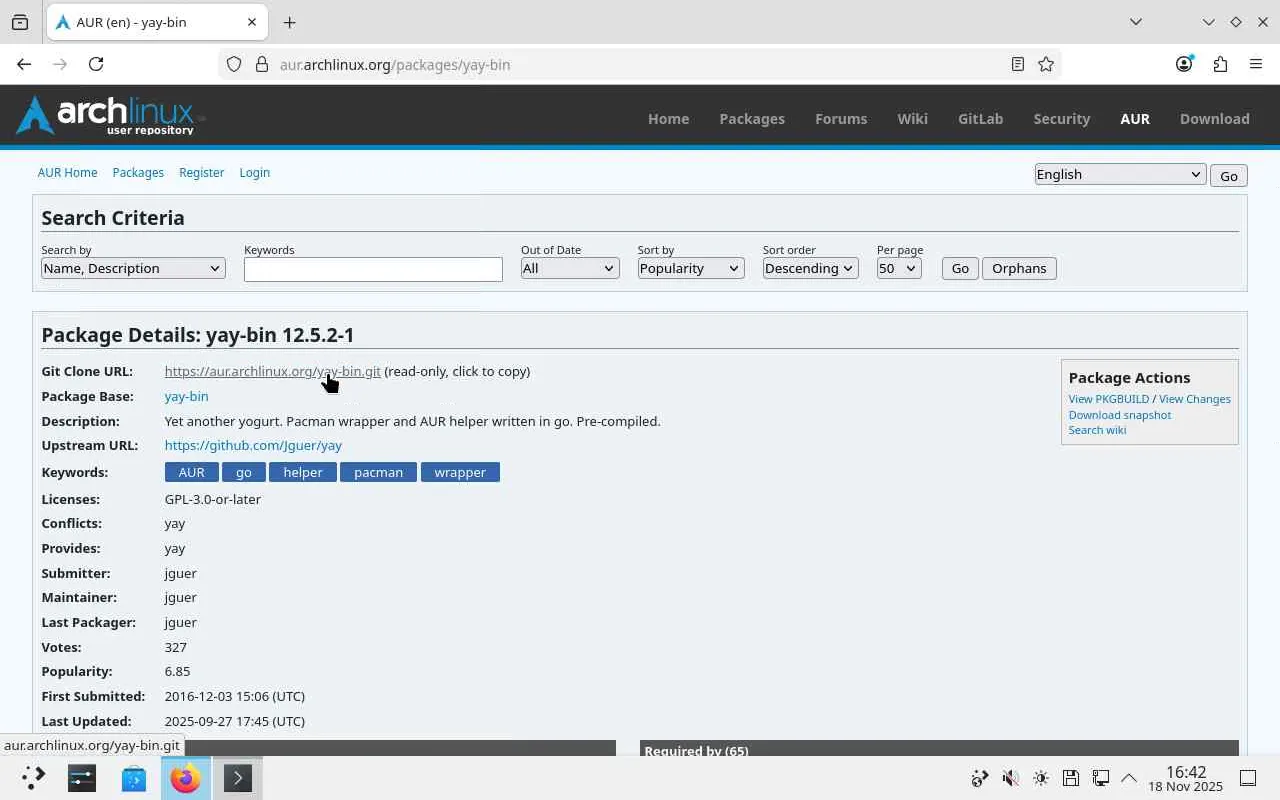Select the go keyword tag

pyautogui.click(x=243, y=472)
